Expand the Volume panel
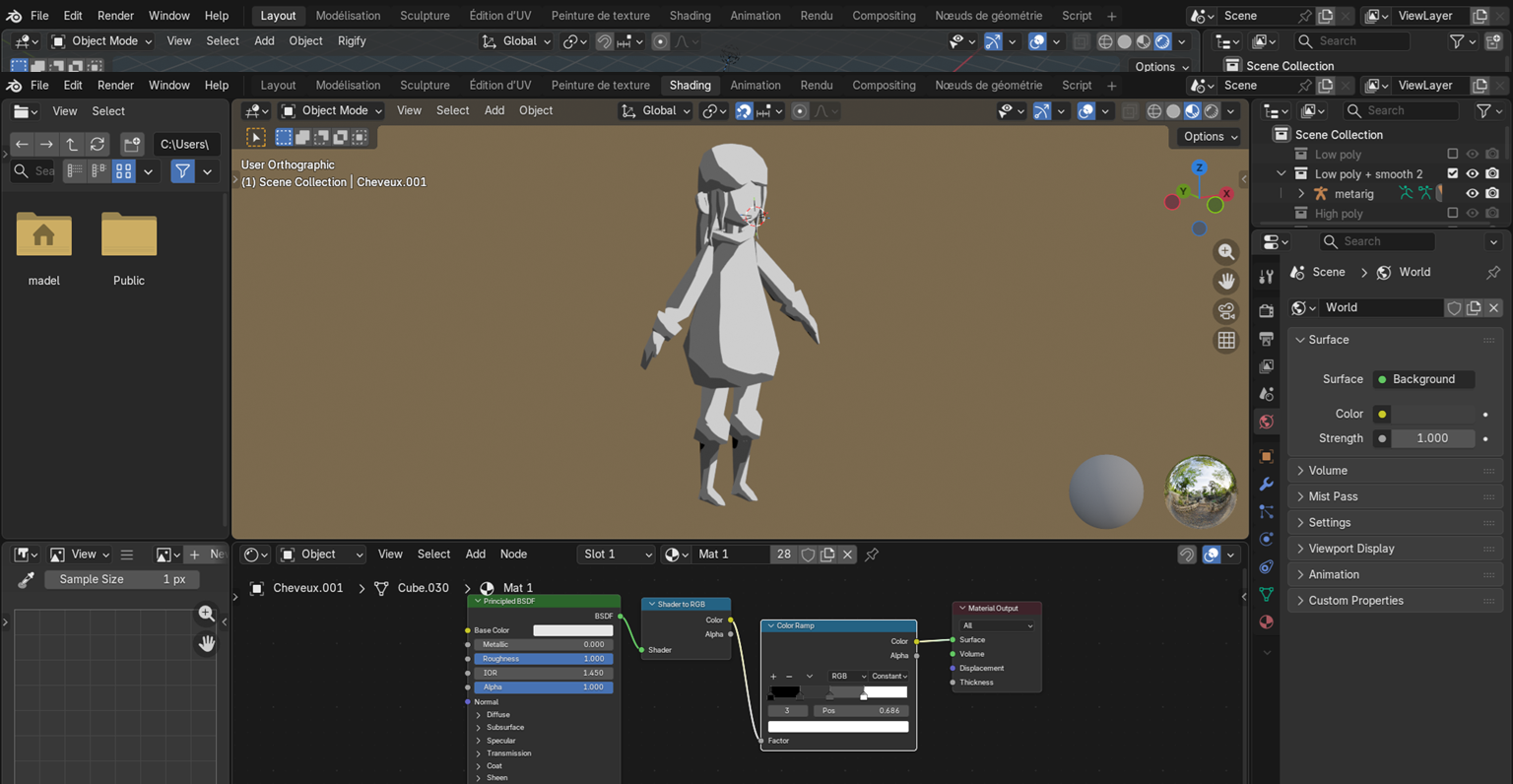Image resolution: width=1513 pixels, height=784 pixels. (1328, 471)
